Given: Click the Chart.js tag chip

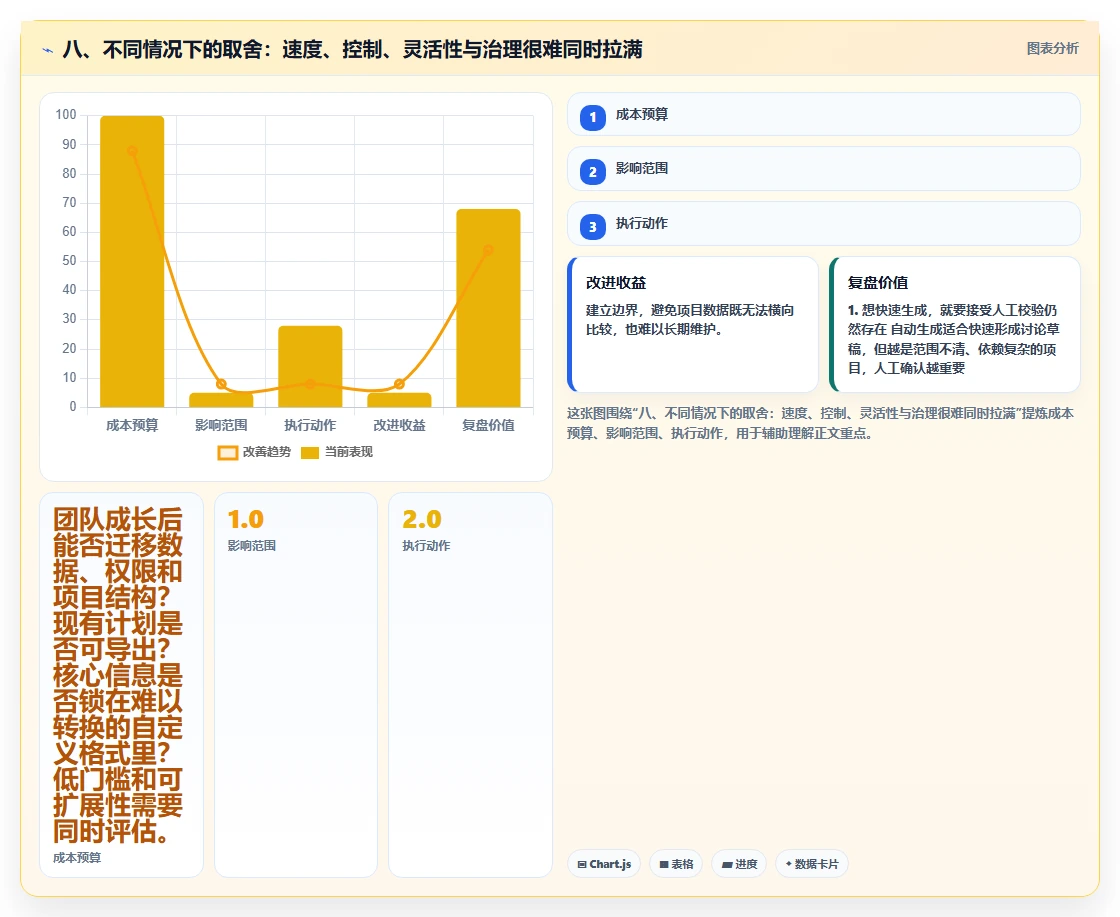Looking at the screenshot, I should point(604,864).
